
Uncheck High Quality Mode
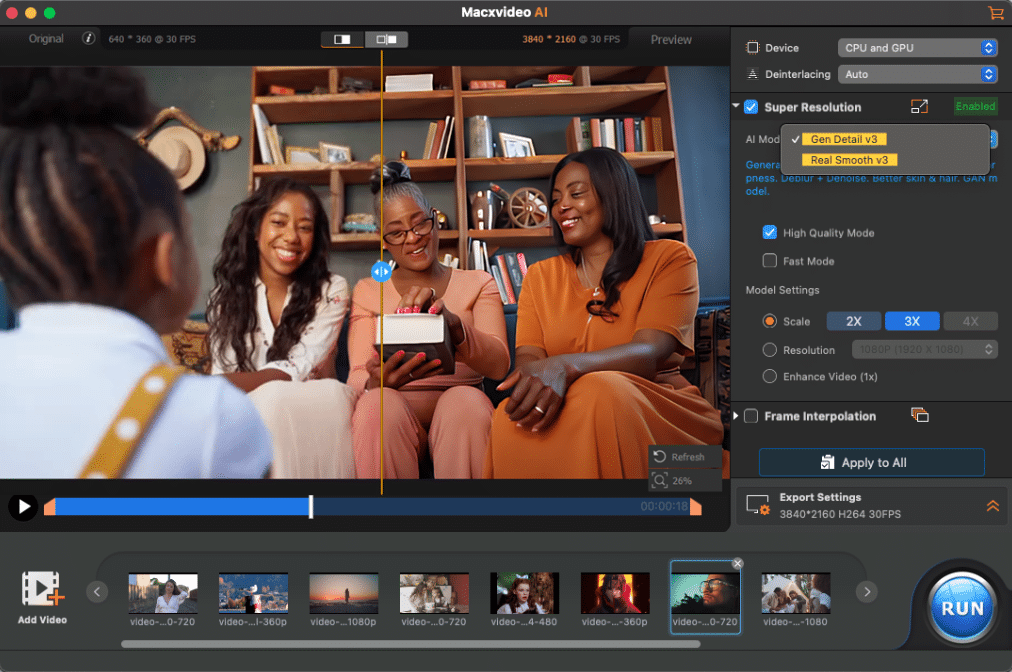click(769, 232)
